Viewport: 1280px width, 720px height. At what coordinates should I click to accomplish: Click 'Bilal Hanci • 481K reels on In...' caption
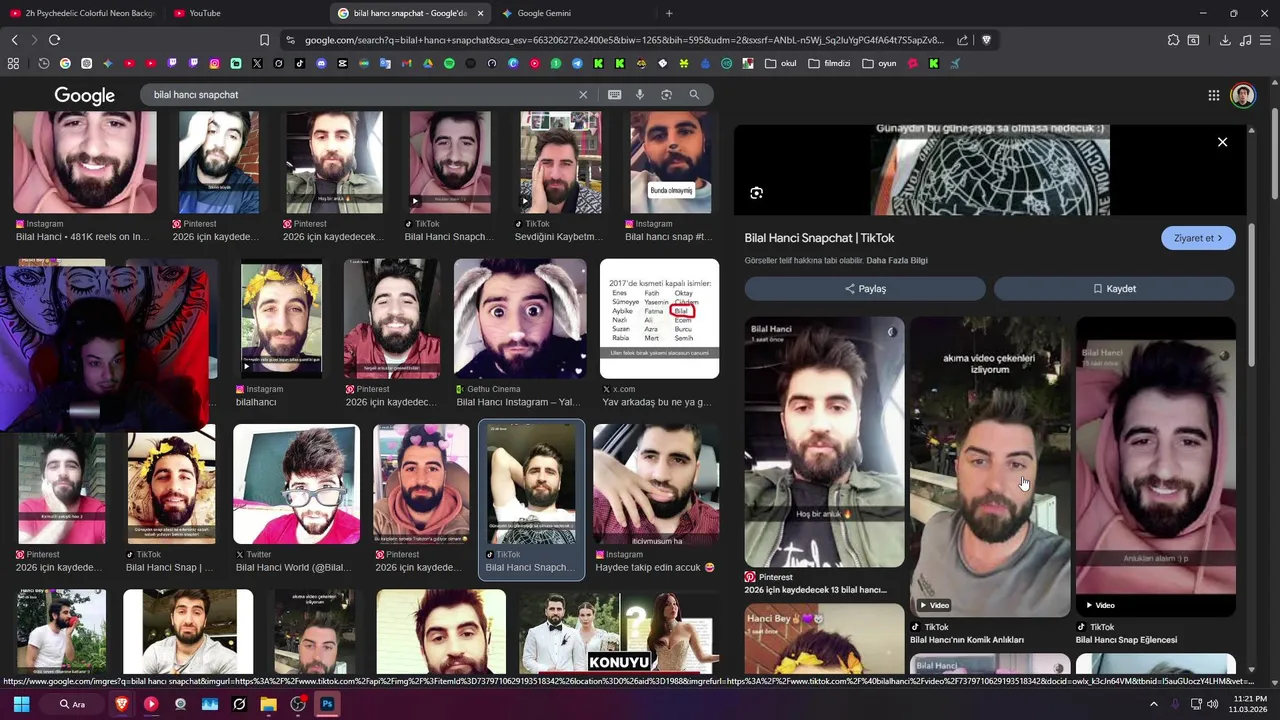tap(82, 237)
